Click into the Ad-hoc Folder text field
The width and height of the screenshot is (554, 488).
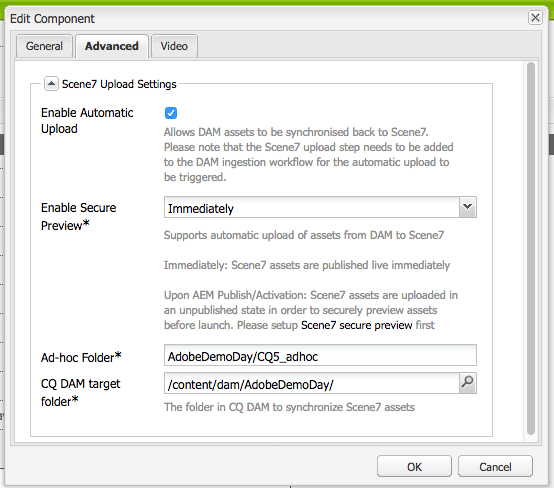pos(320,355)
